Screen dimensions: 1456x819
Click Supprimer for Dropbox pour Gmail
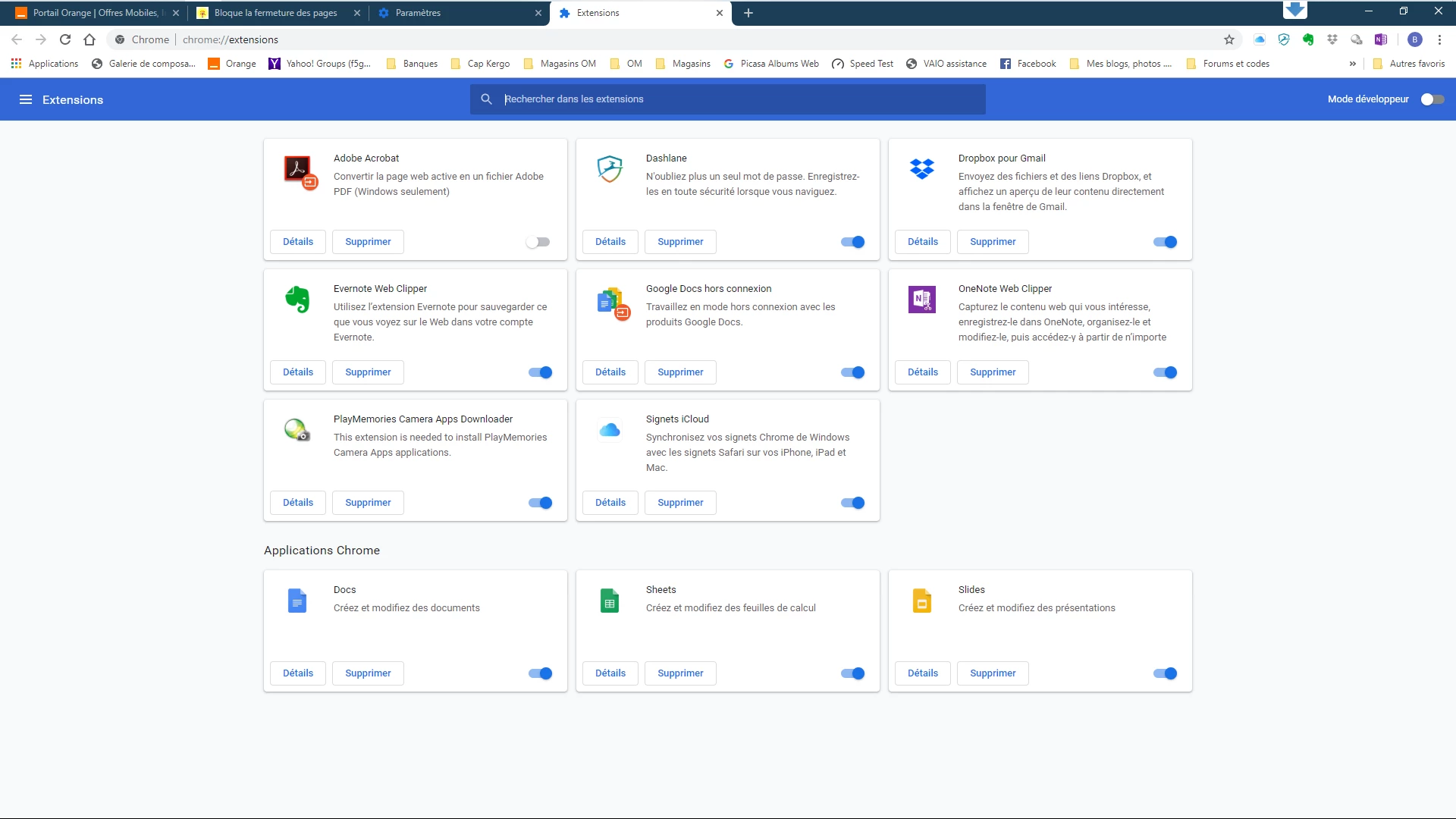pyautogui.click(x=993, y=242)
